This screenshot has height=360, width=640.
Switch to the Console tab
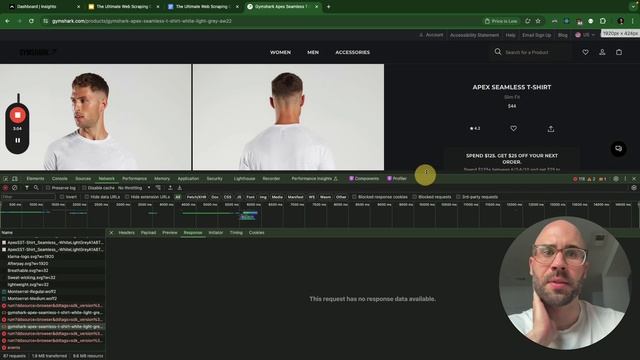(60, 179)
